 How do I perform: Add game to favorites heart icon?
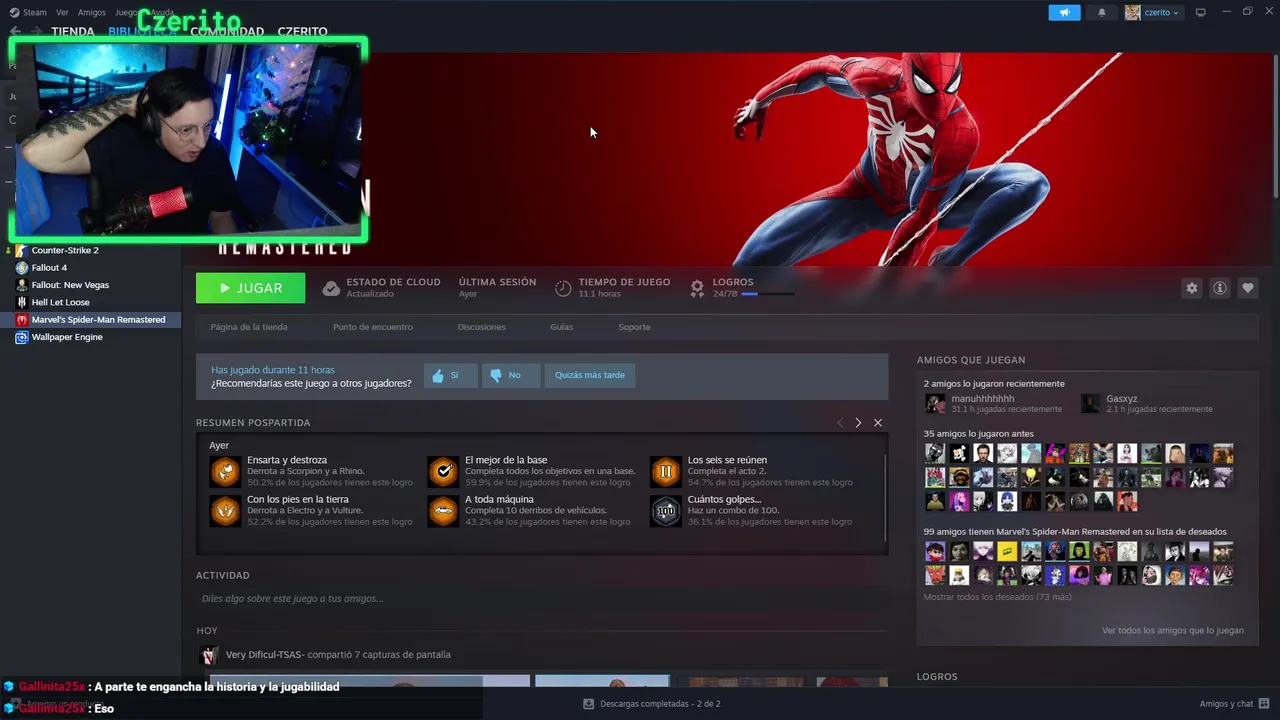coord(1248,288)
